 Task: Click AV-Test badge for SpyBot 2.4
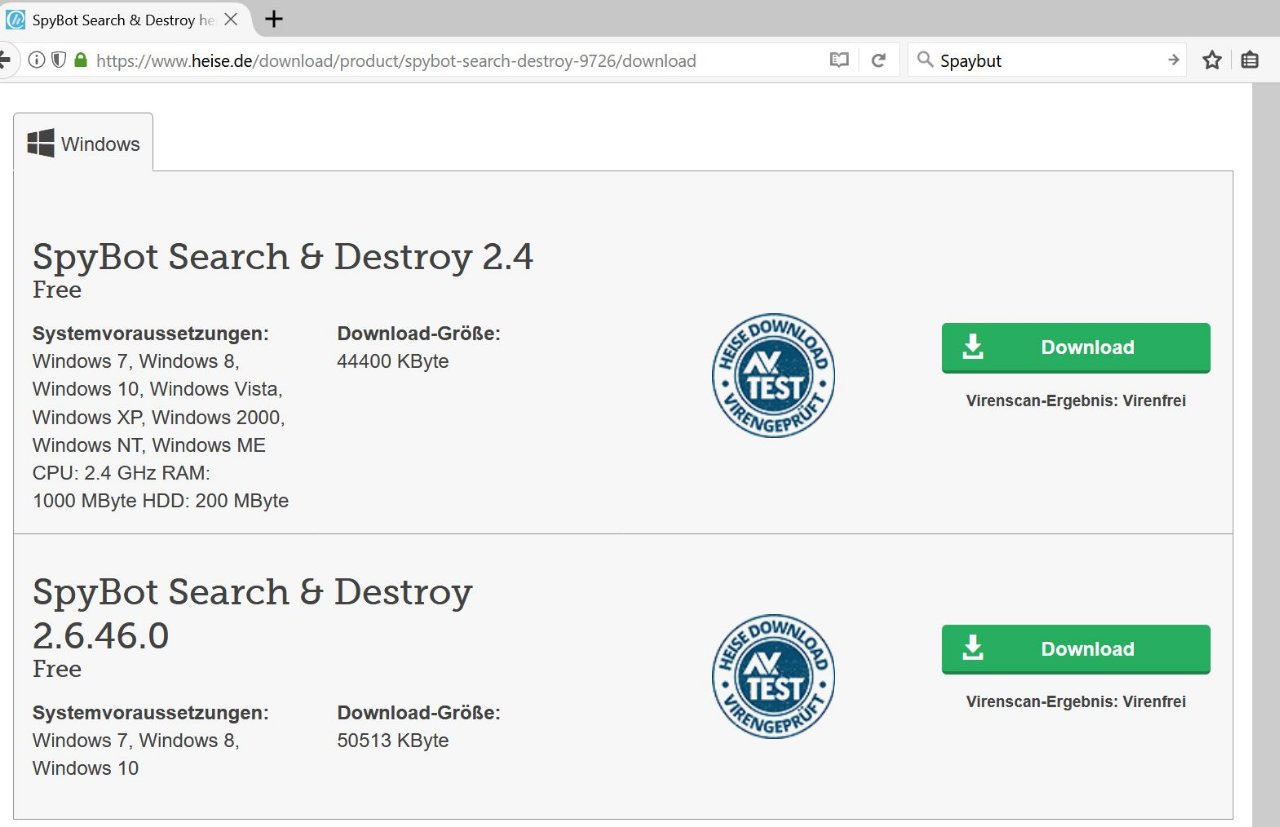pyautogui.click(x=773, y=377)
